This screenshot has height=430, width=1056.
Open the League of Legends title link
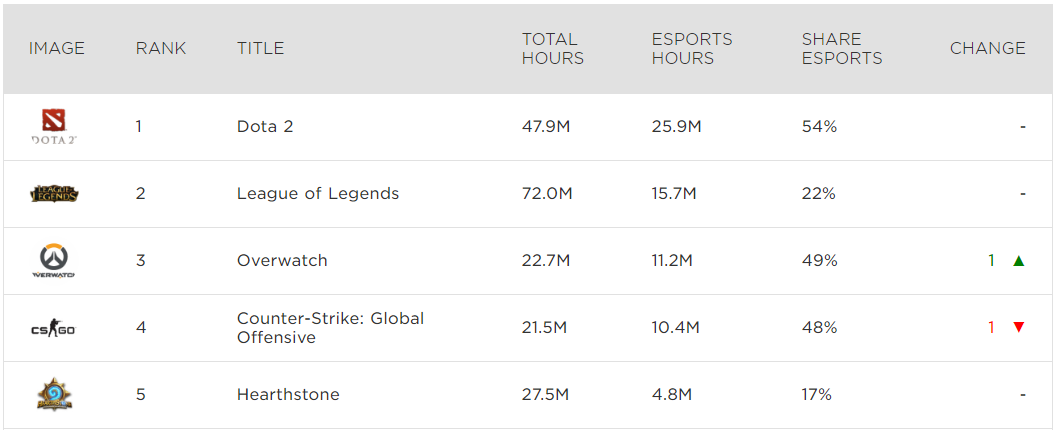click(317, 194)
